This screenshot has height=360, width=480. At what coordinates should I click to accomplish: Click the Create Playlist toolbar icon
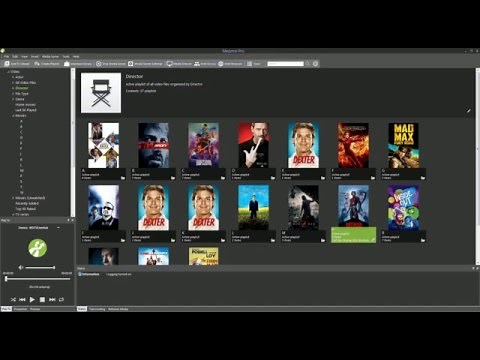[x=37, y=63]
